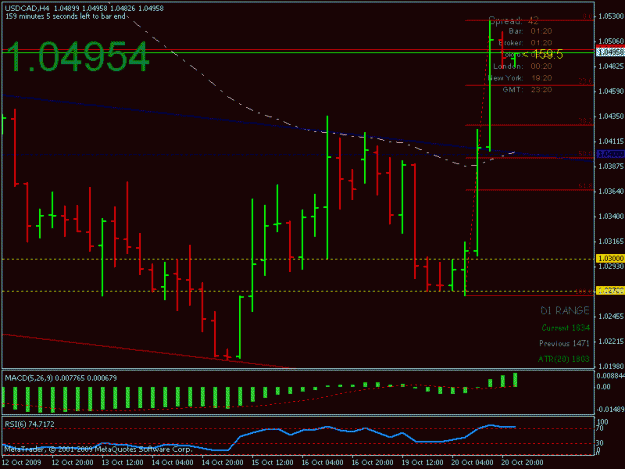Click the Fibonacci 23.6 level label
625x469 pixels.
click(586, 82)
